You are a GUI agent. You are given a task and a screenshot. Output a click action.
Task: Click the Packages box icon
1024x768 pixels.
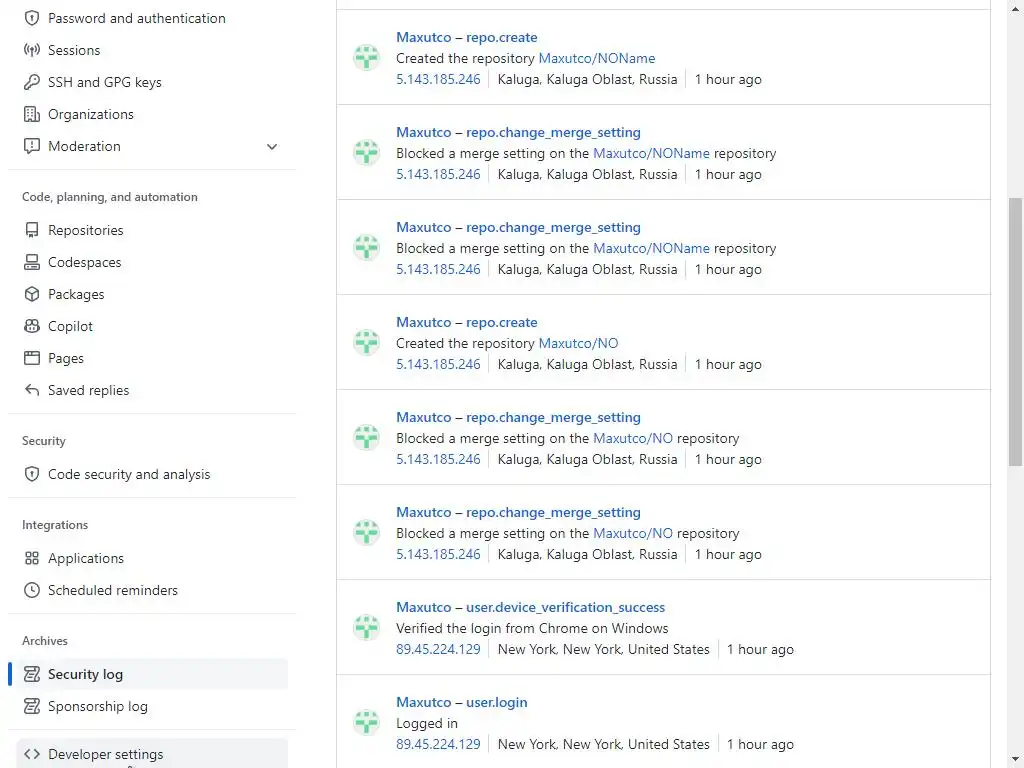pos(32,294)
